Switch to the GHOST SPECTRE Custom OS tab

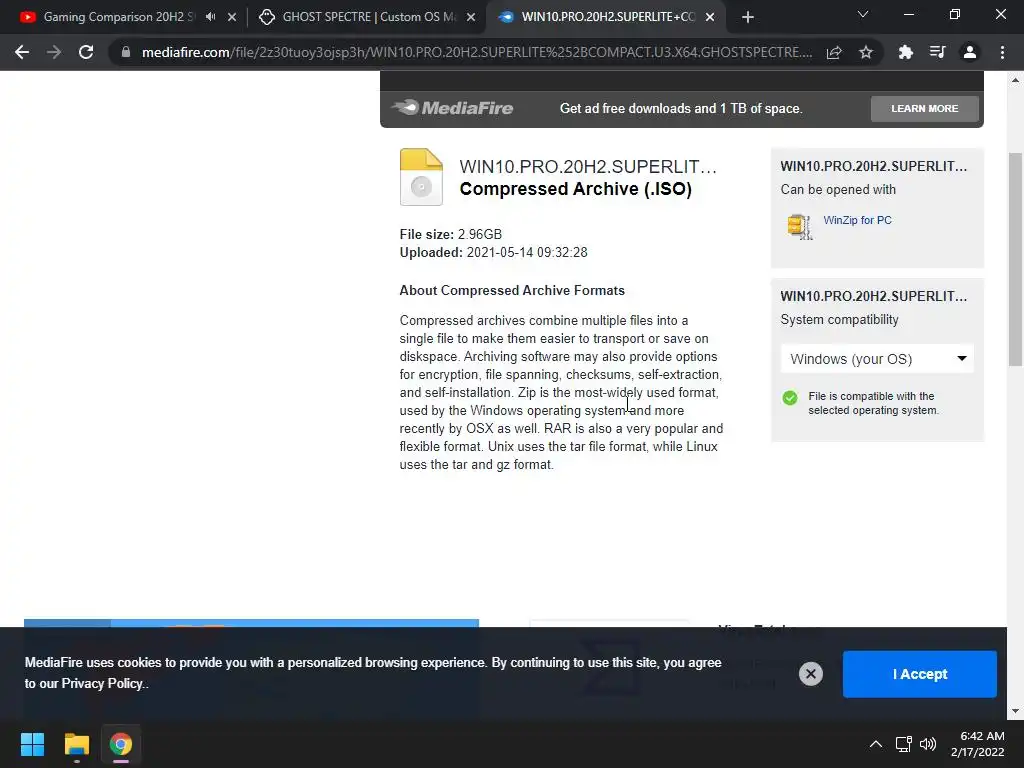(x=368, y=17)
